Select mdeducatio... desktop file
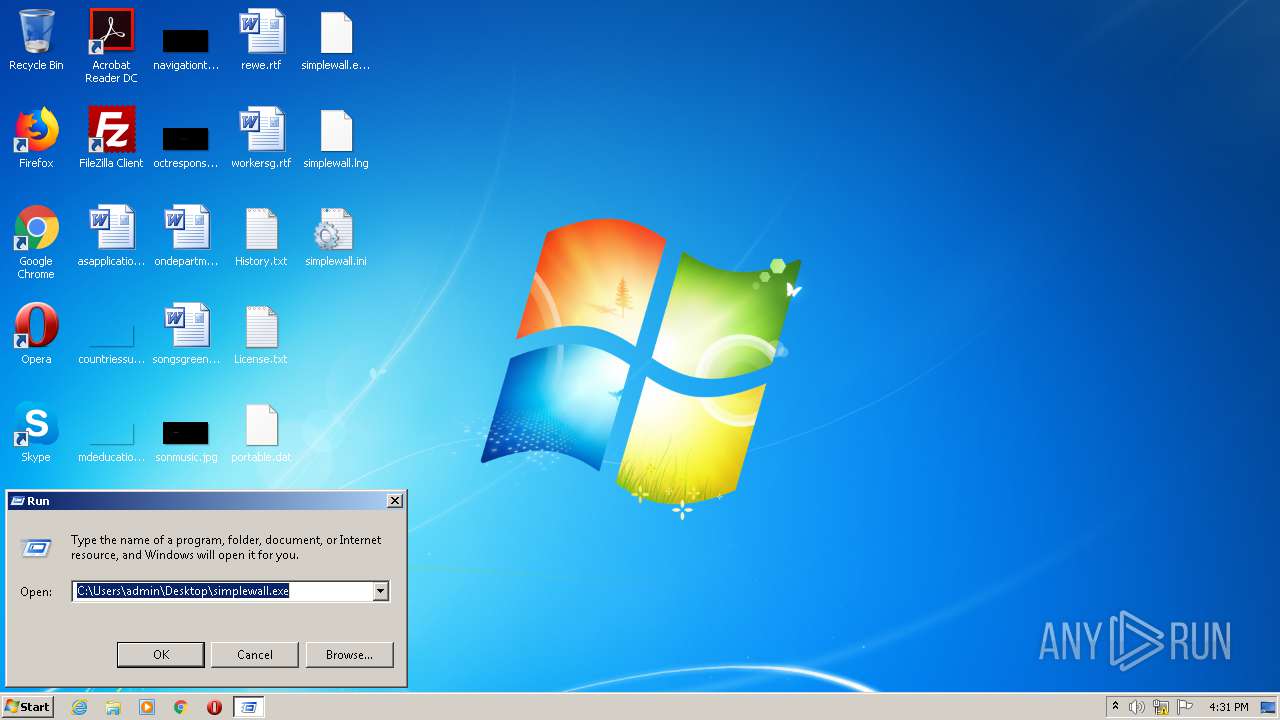Image resolution: width=1280 pixels, height=720 pixels. point(111,440)
